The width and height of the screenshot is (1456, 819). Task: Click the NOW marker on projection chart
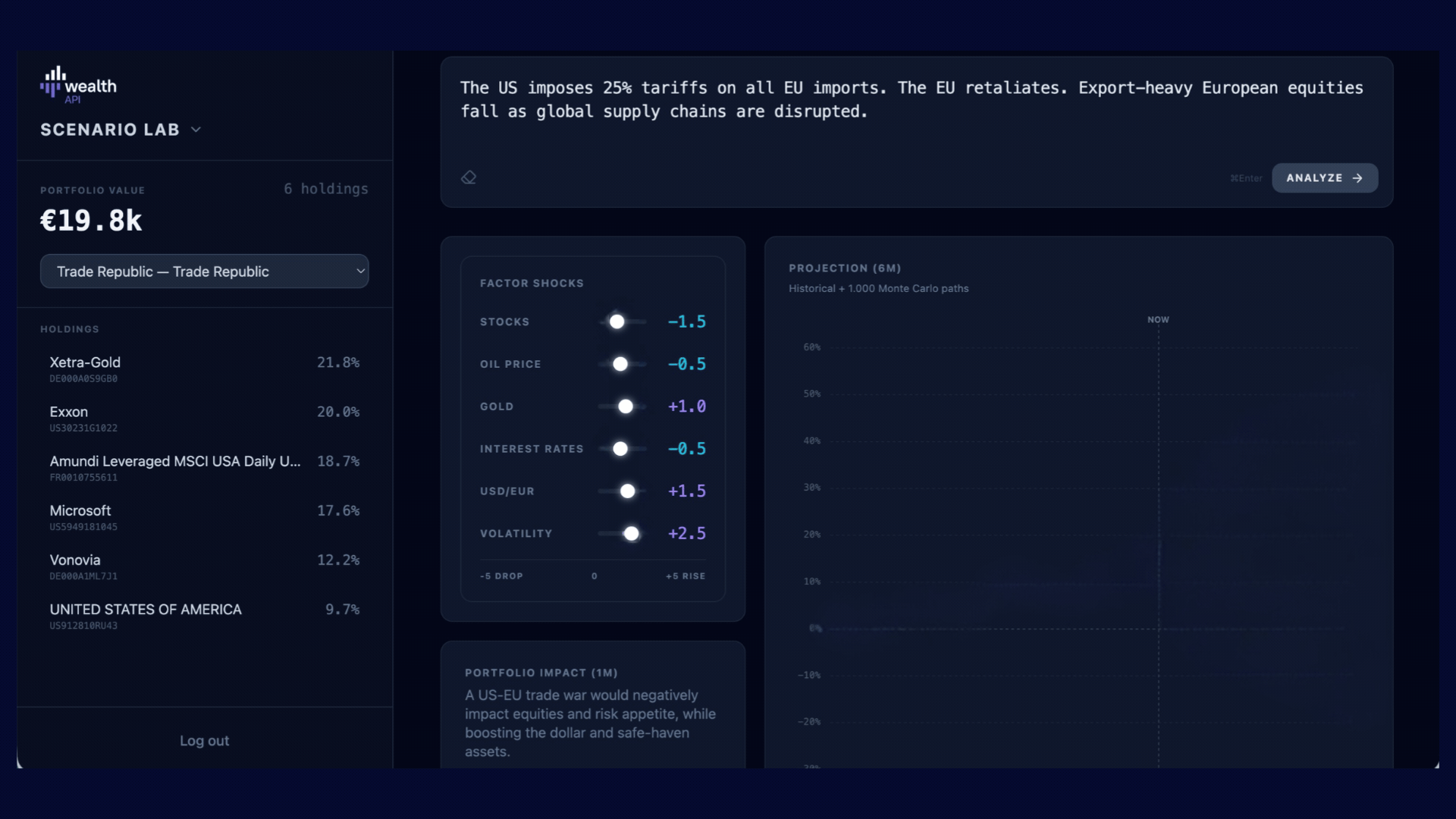tap(1158, 320)
